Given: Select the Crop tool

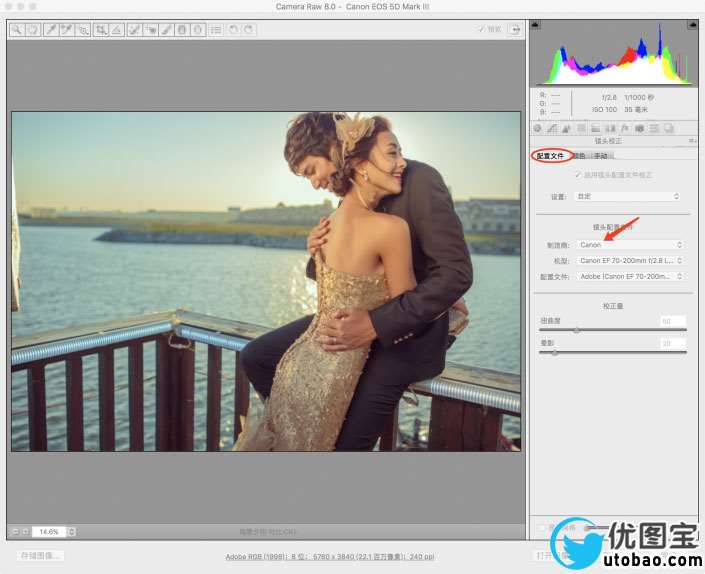Looking at the screenshot, I should (x=101, y=30).
